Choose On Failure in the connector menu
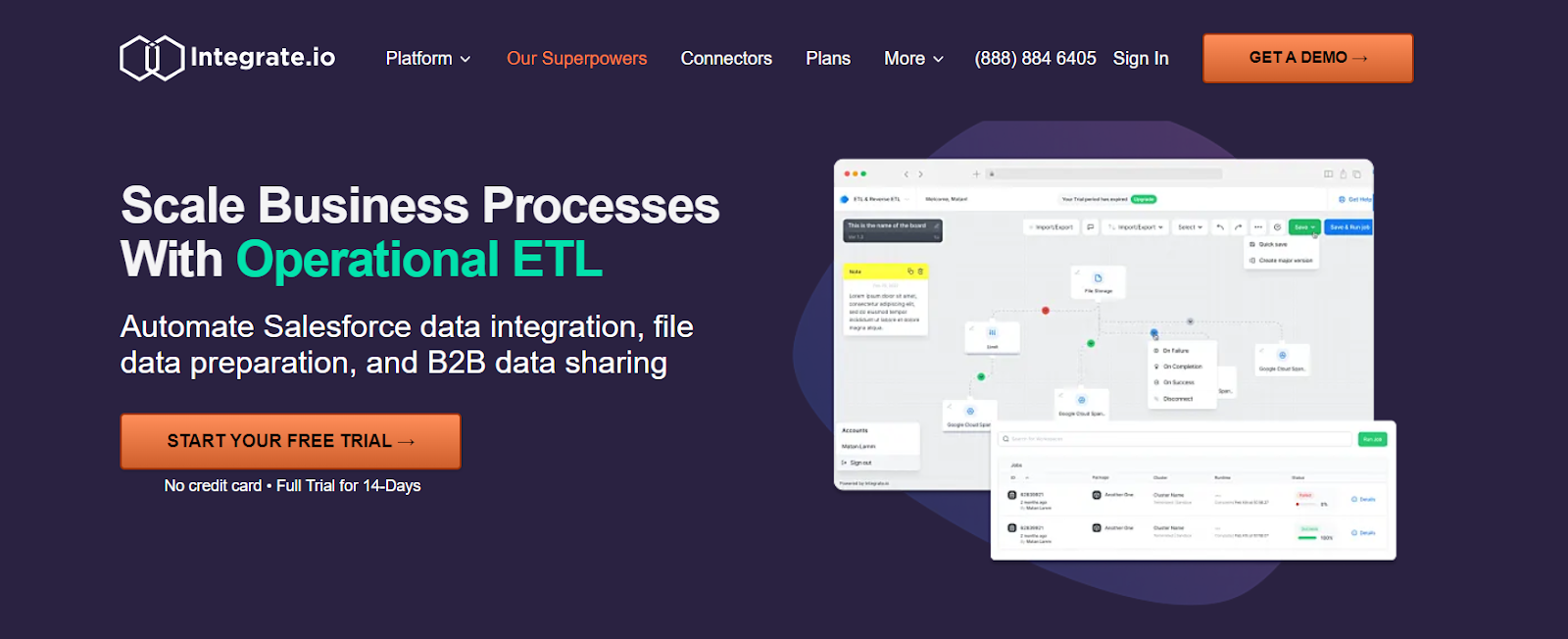Viewport: 1568px width, 639px height. coord(1182,350)
